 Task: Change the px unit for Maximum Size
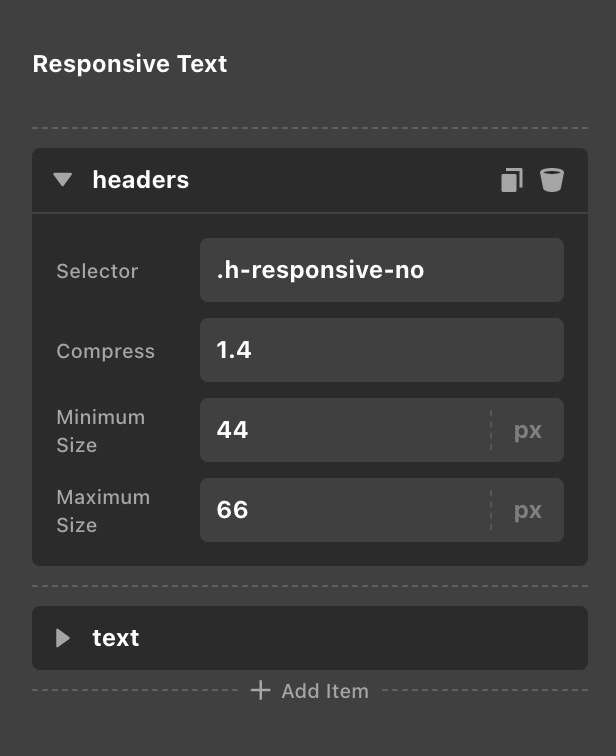tap(528, 510)
